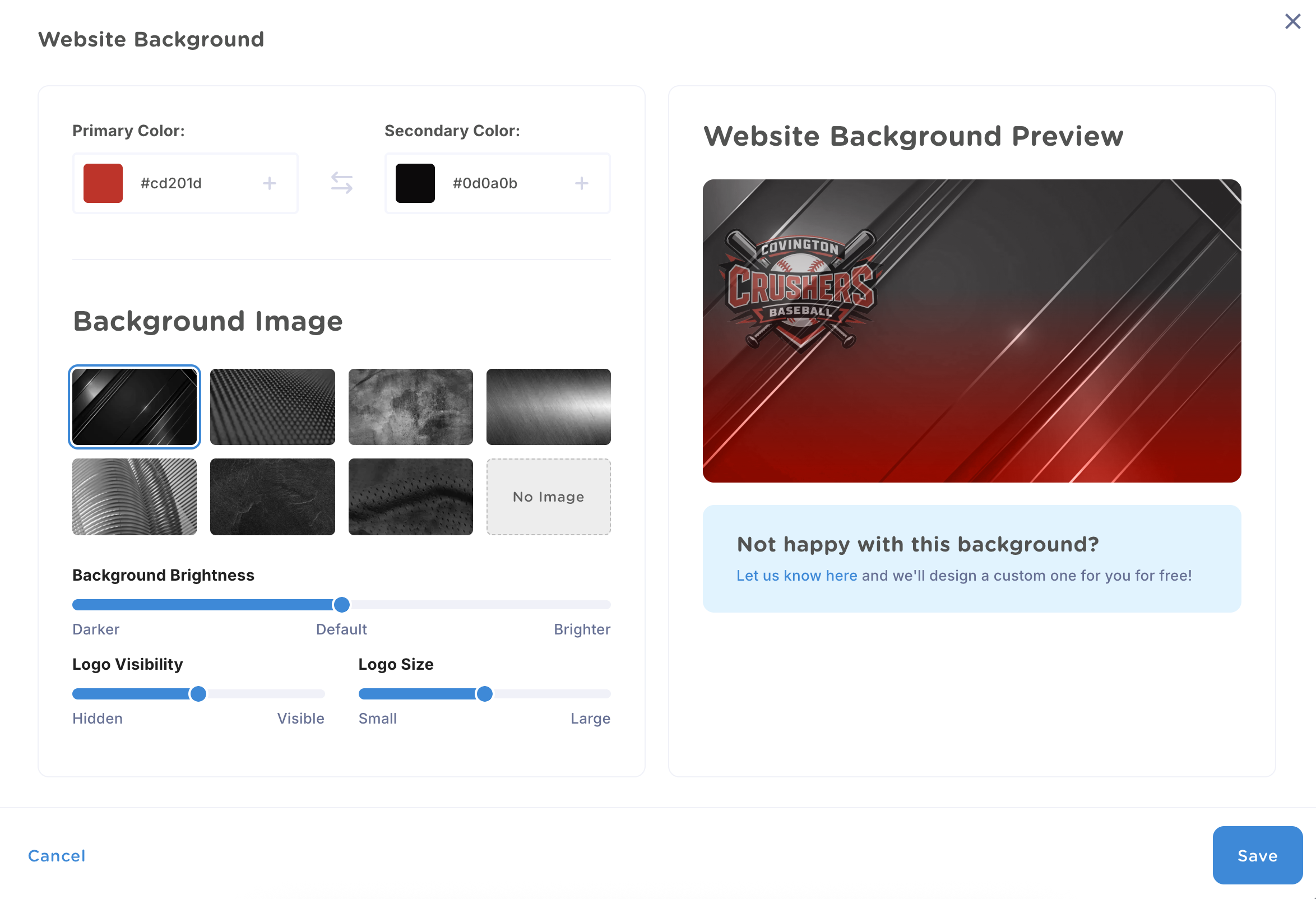Click the plus icon beside primary color
The width and height of the screenshot is (1316, 899).
pyautogui.click(x=270, y=183)
